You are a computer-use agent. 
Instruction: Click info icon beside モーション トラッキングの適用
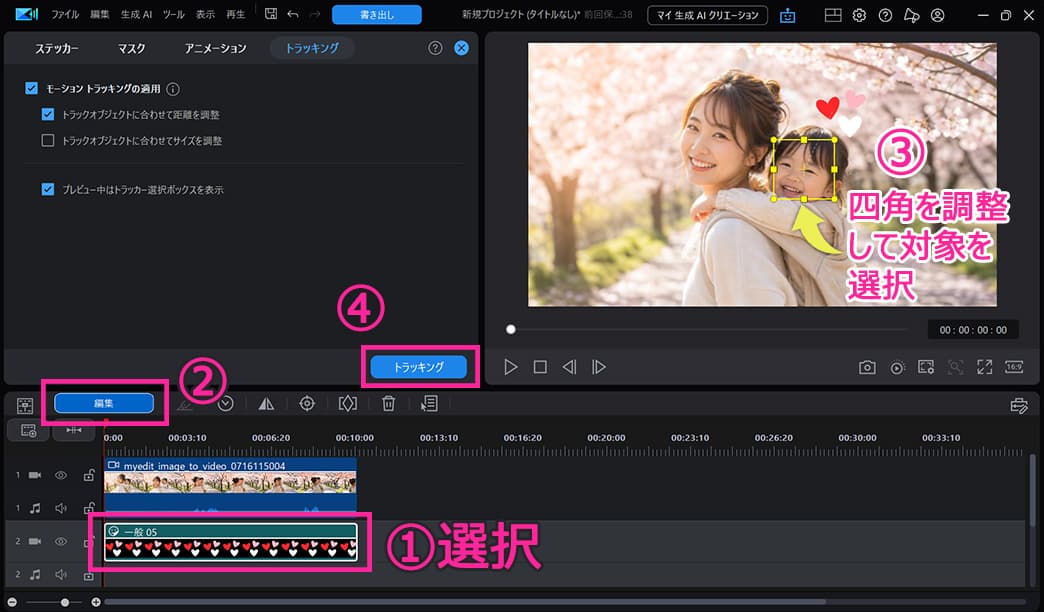click(x=173, y=89)
